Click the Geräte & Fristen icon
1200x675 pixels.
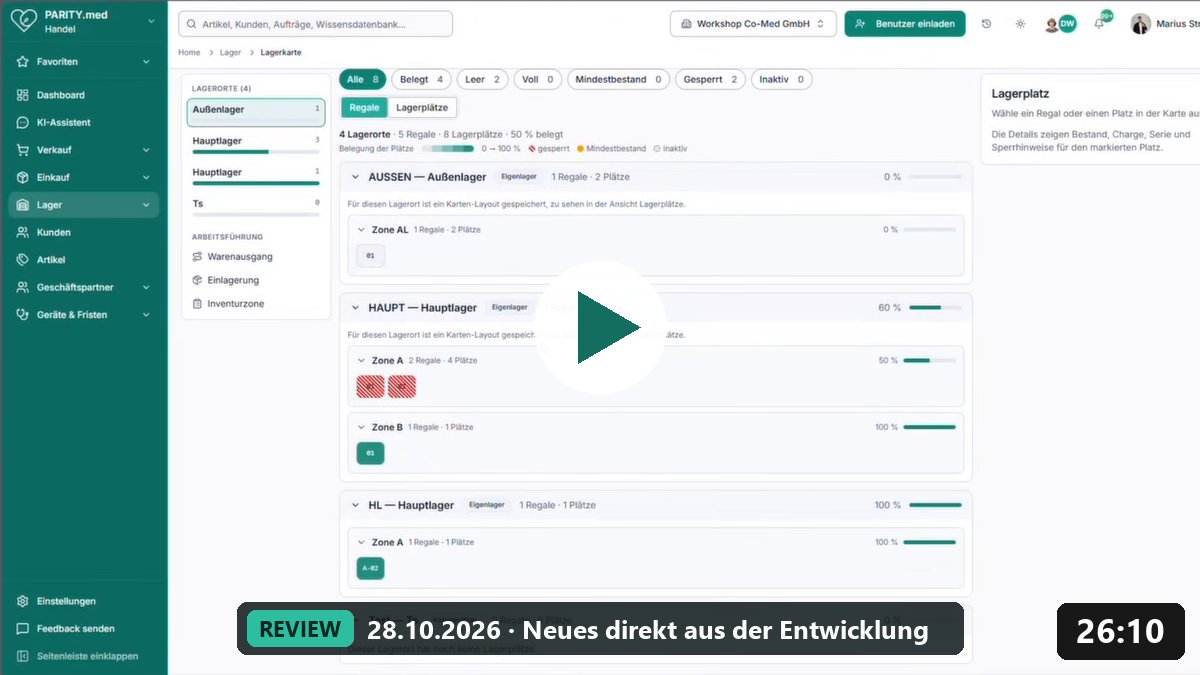coord(22,315)
